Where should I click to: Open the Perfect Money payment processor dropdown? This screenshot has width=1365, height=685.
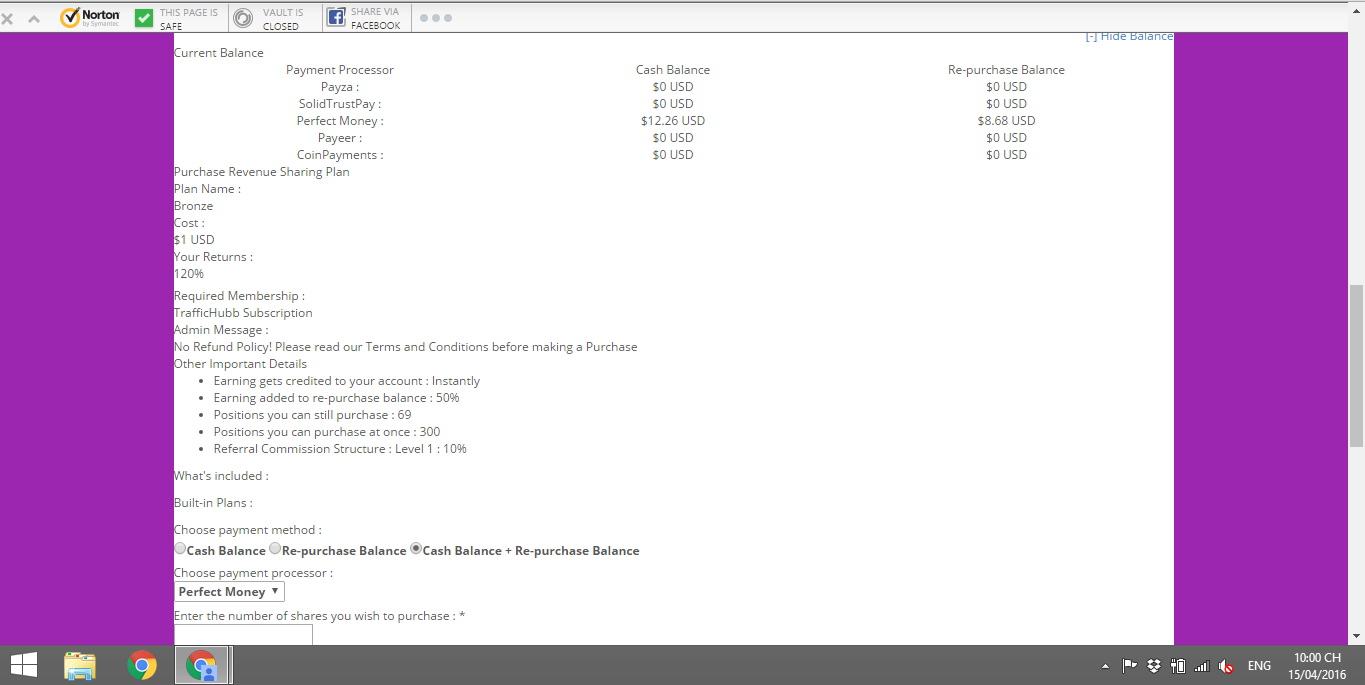coord(229,592)
